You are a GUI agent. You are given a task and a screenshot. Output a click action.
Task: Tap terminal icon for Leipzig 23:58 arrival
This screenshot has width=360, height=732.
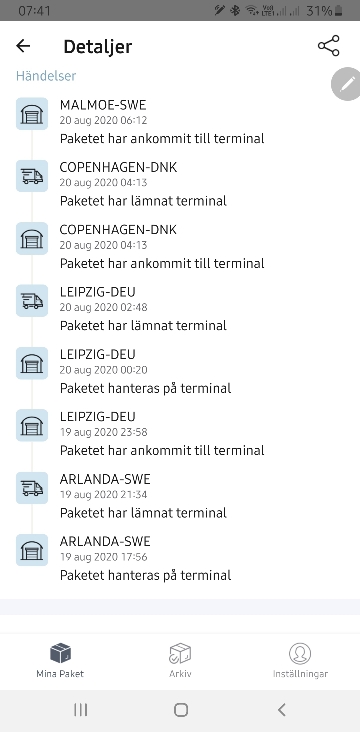click(32, 425)
